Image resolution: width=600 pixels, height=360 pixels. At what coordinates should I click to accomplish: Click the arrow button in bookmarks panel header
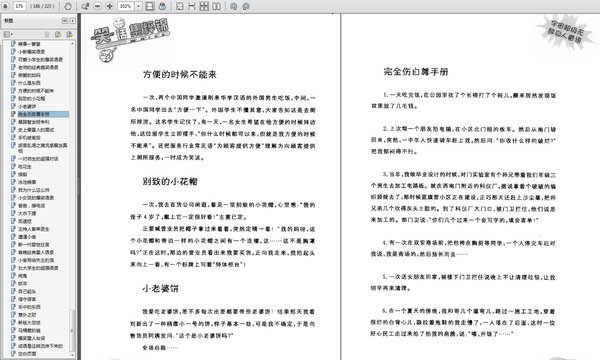tap(72, 21)
